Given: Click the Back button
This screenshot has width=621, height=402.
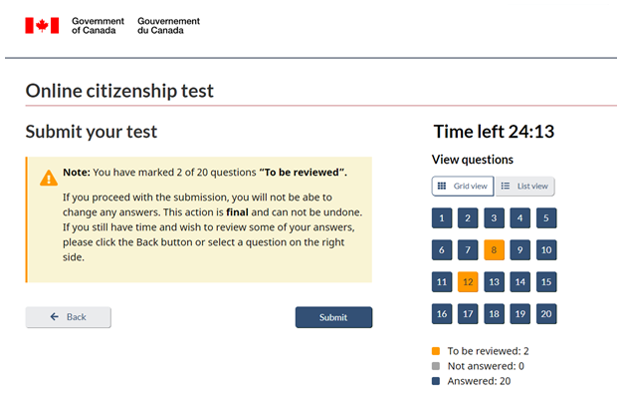Looking at the screenshot, I should [x=68, y=317].
